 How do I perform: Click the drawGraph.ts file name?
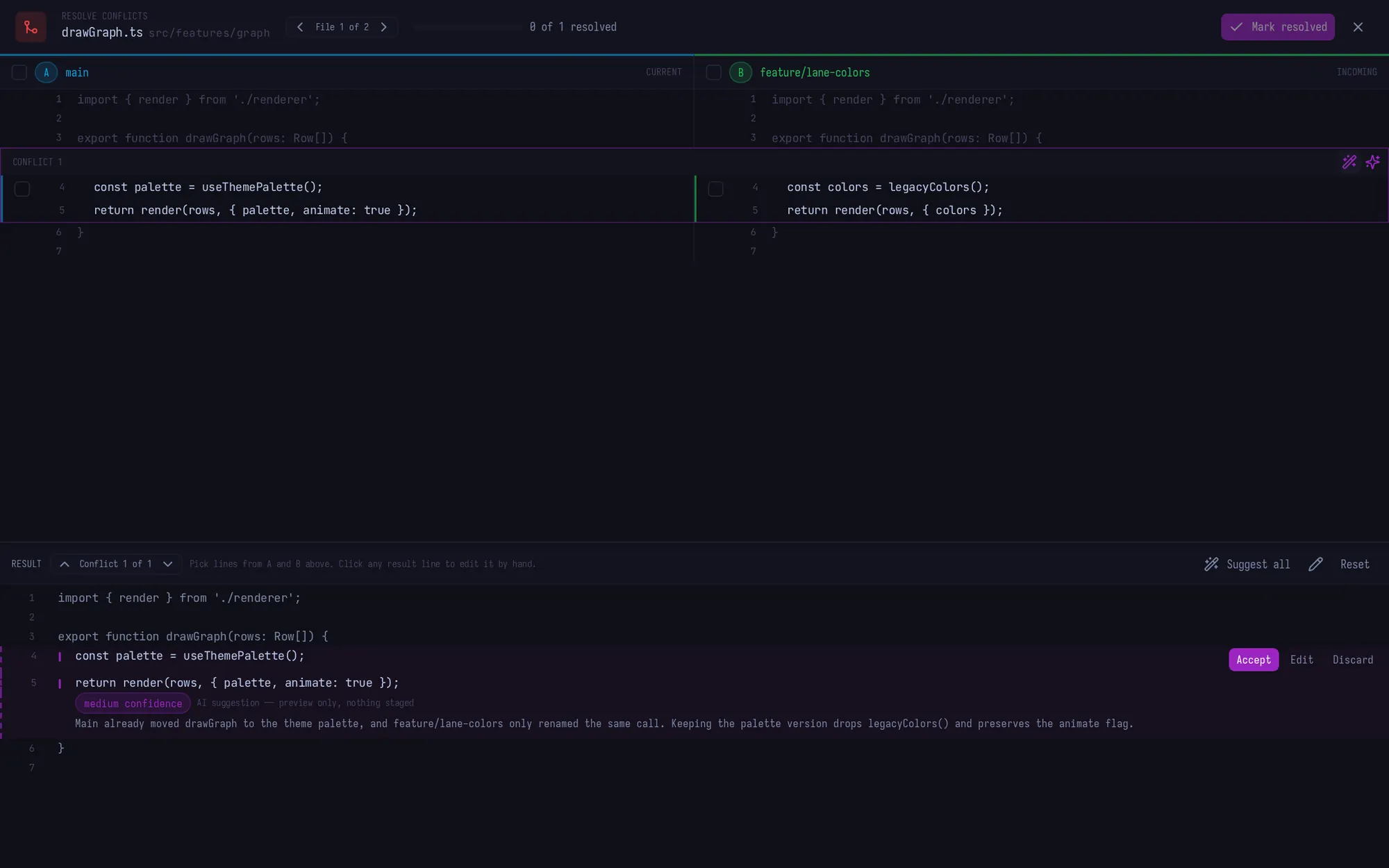102,33
